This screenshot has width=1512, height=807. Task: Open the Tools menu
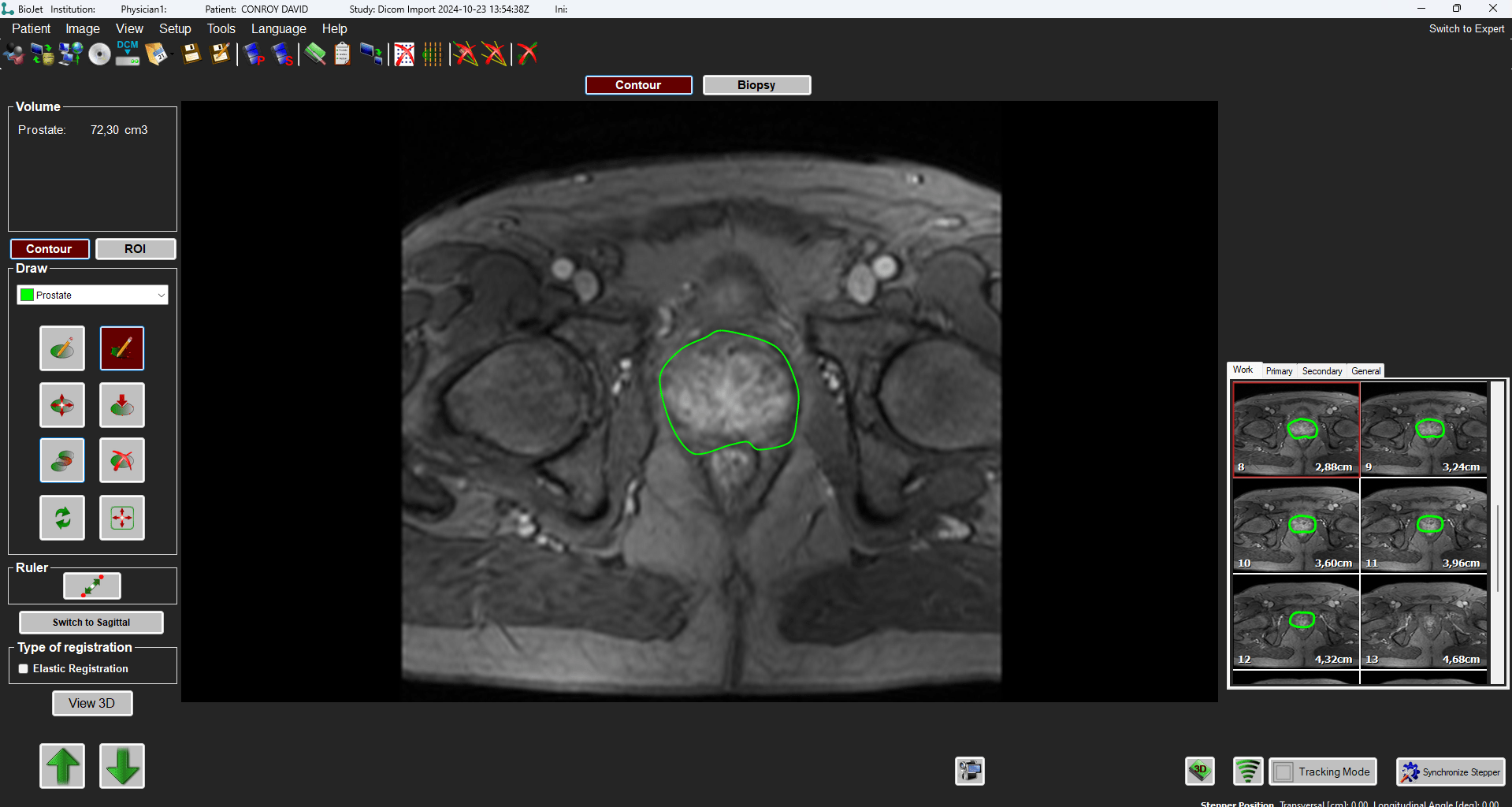point(221,28)
